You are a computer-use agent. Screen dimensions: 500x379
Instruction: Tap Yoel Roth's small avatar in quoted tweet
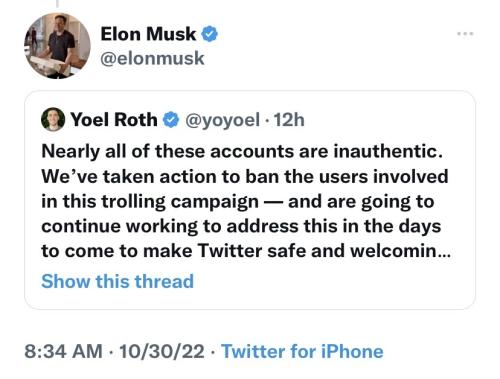click(53, 119)
